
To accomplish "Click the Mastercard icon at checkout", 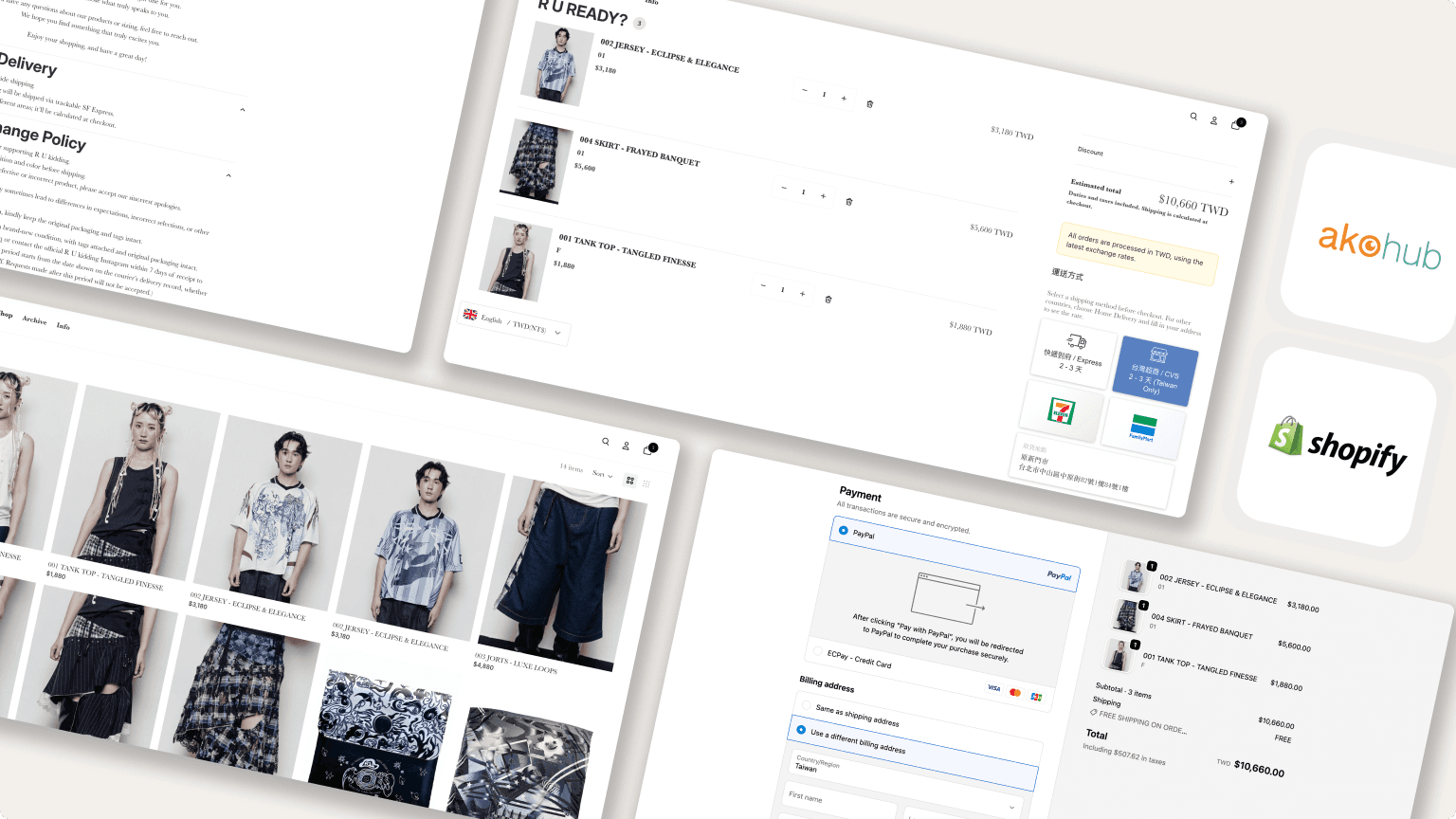I will coord(1015,693).
